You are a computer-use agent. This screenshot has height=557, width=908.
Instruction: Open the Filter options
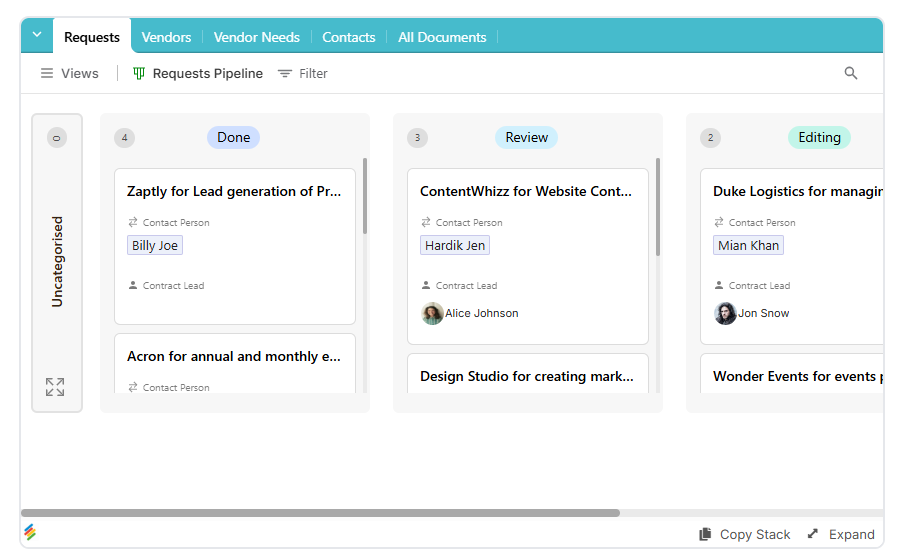pos(303,74)
